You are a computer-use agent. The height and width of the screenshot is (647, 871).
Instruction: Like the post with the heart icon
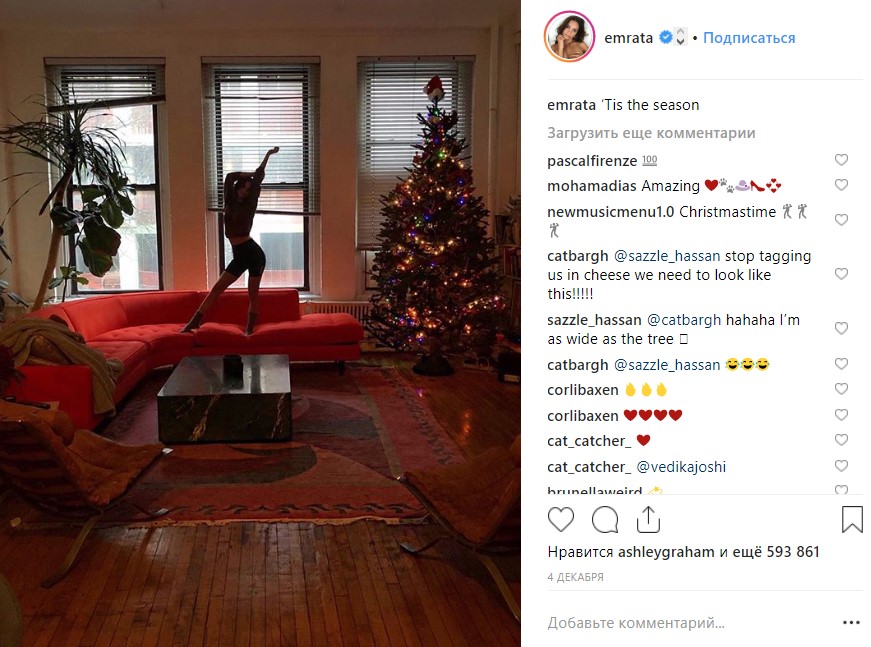point(560,520)
